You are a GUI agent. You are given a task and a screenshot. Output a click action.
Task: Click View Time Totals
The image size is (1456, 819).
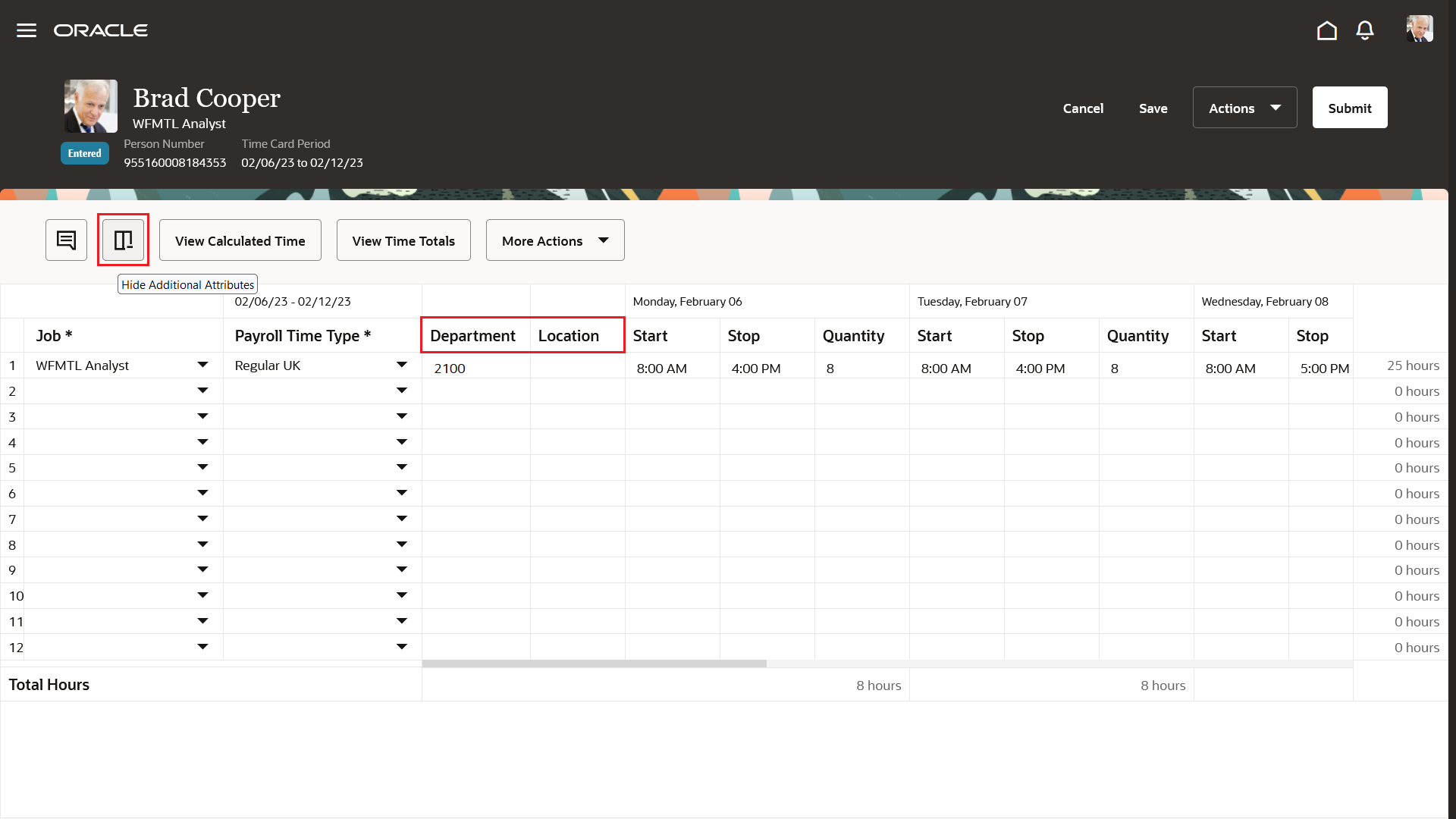(x=403, y=240)
